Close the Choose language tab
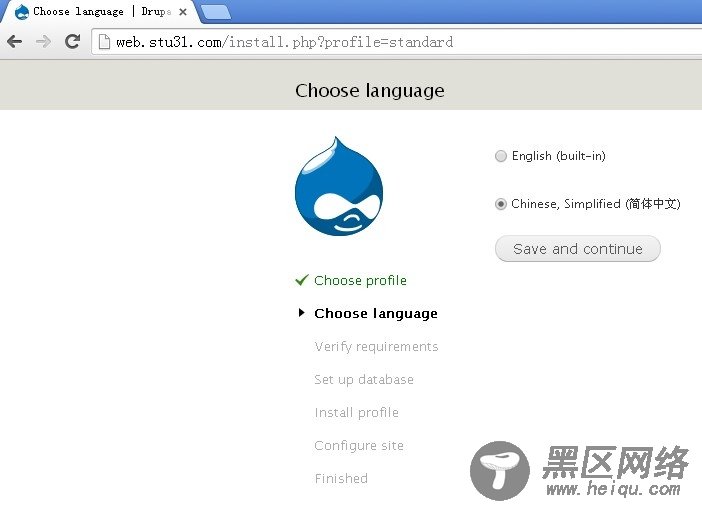The height and width of the screenshot is (506, 702). click(x=183, y=12)
